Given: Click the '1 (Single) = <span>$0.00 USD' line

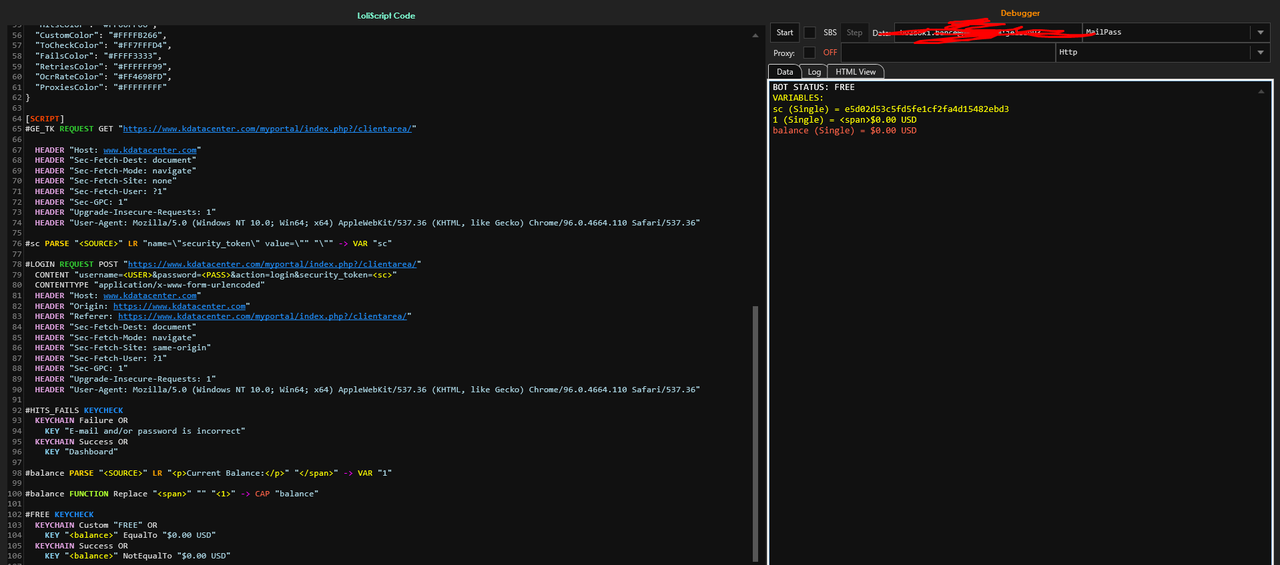Looking at the screenshot, I should pos(845,120).
